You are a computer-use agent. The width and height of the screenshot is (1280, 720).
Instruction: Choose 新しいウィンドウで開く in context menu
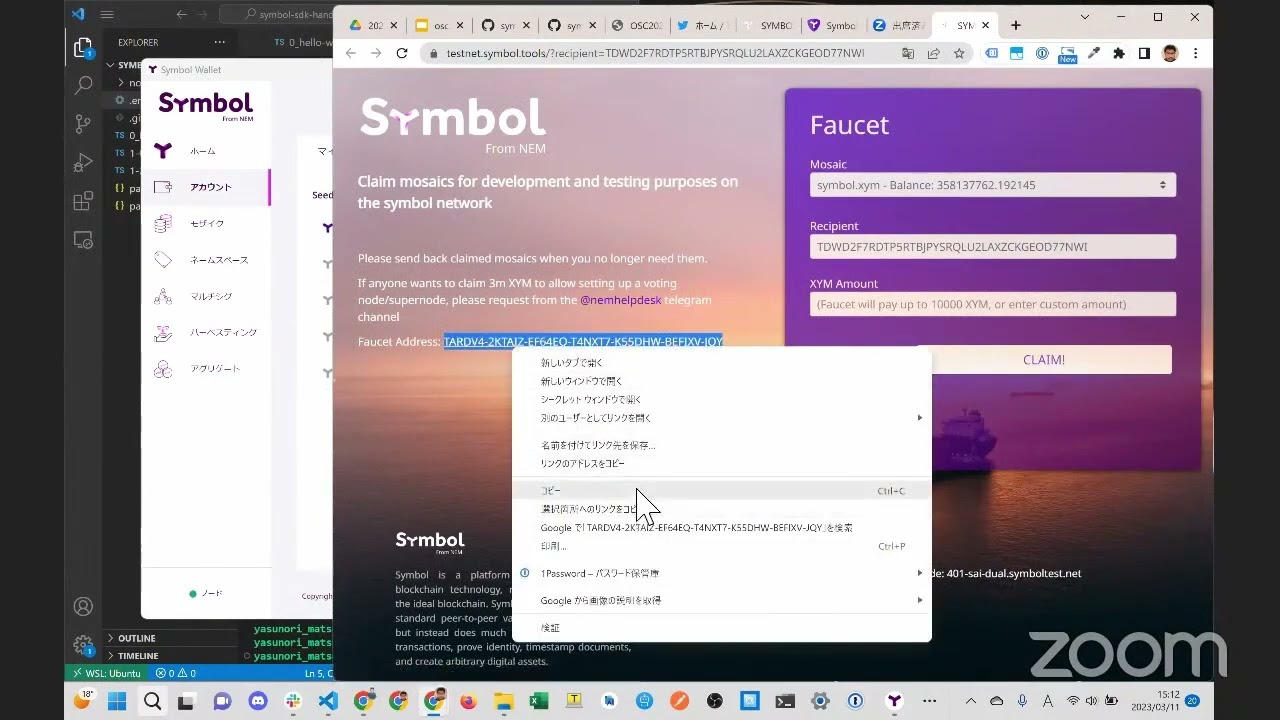(x=722, y=381)
